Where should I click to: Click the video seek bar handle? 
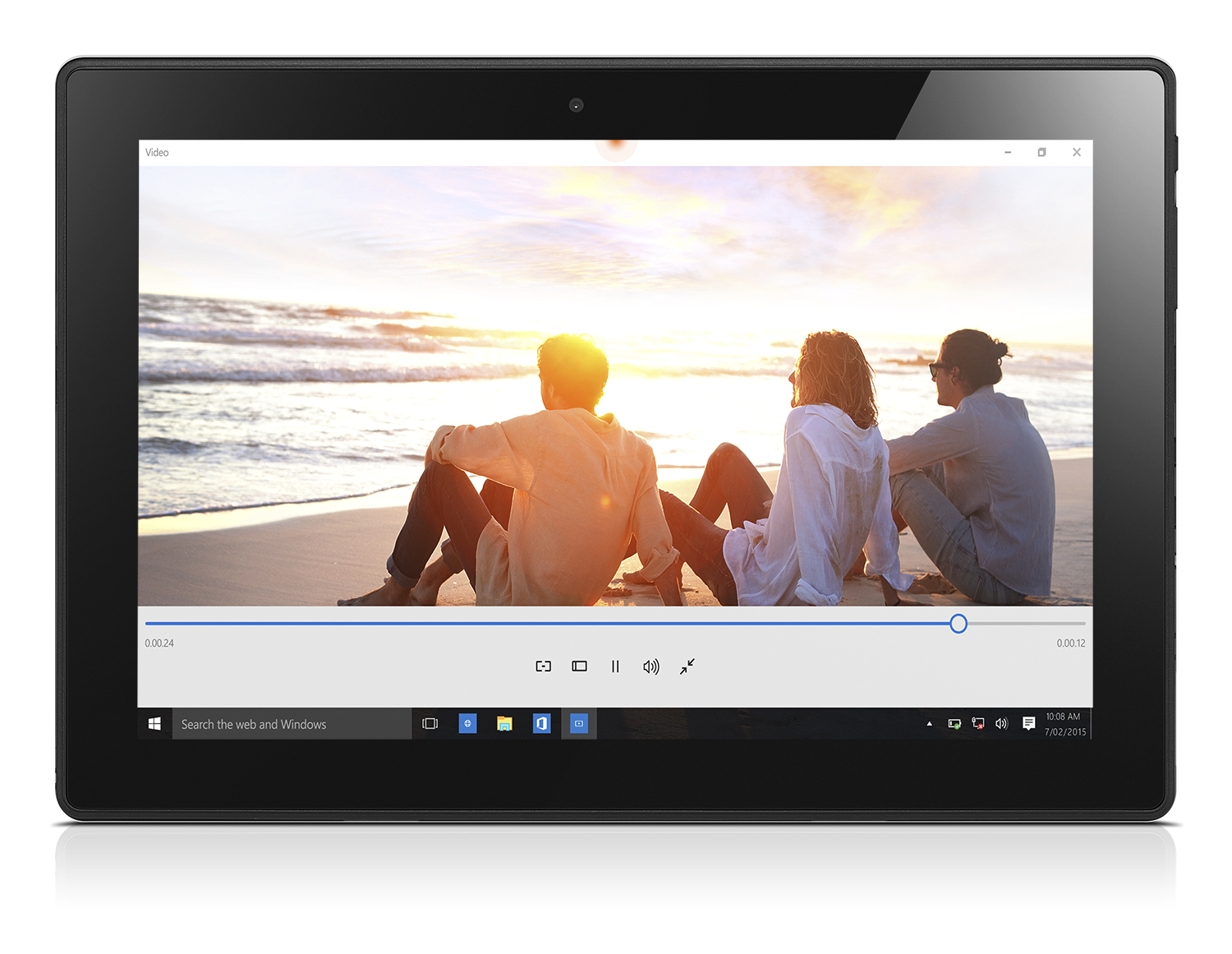(958, 624)
